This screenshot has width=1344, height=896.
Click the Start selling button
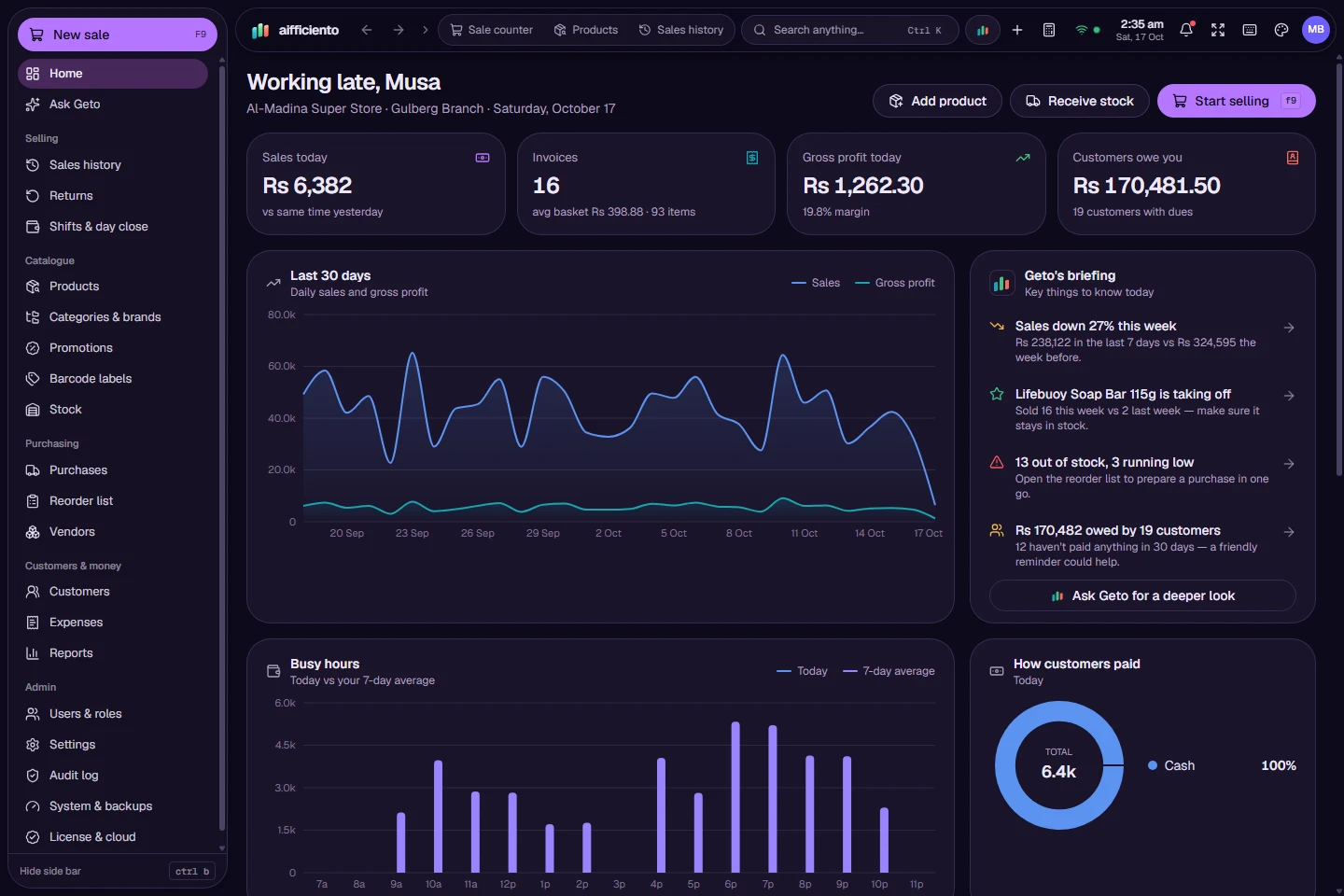(x=1237, y=101)
